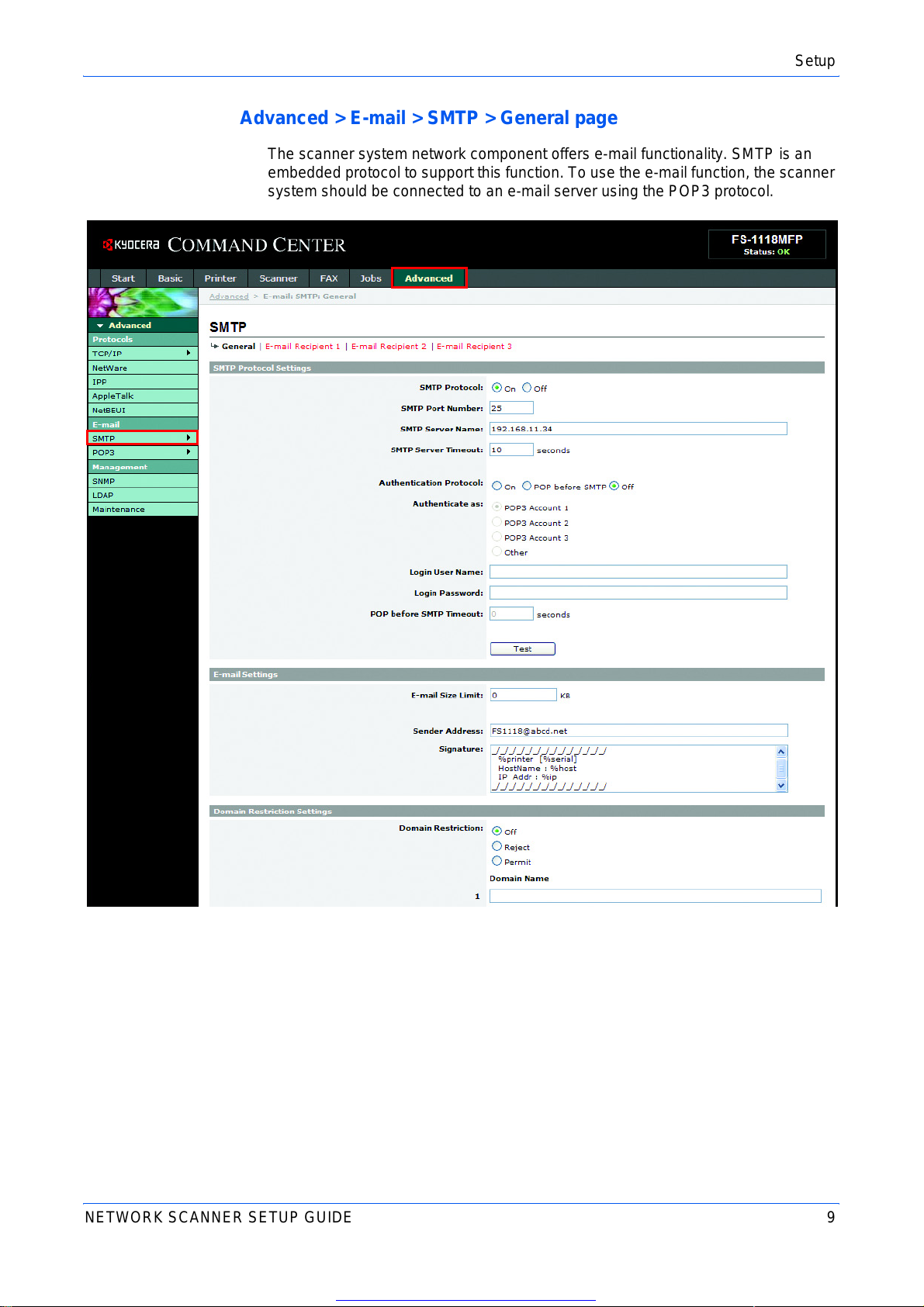Open AppleTalk in the sidebar

pos(143,396)
